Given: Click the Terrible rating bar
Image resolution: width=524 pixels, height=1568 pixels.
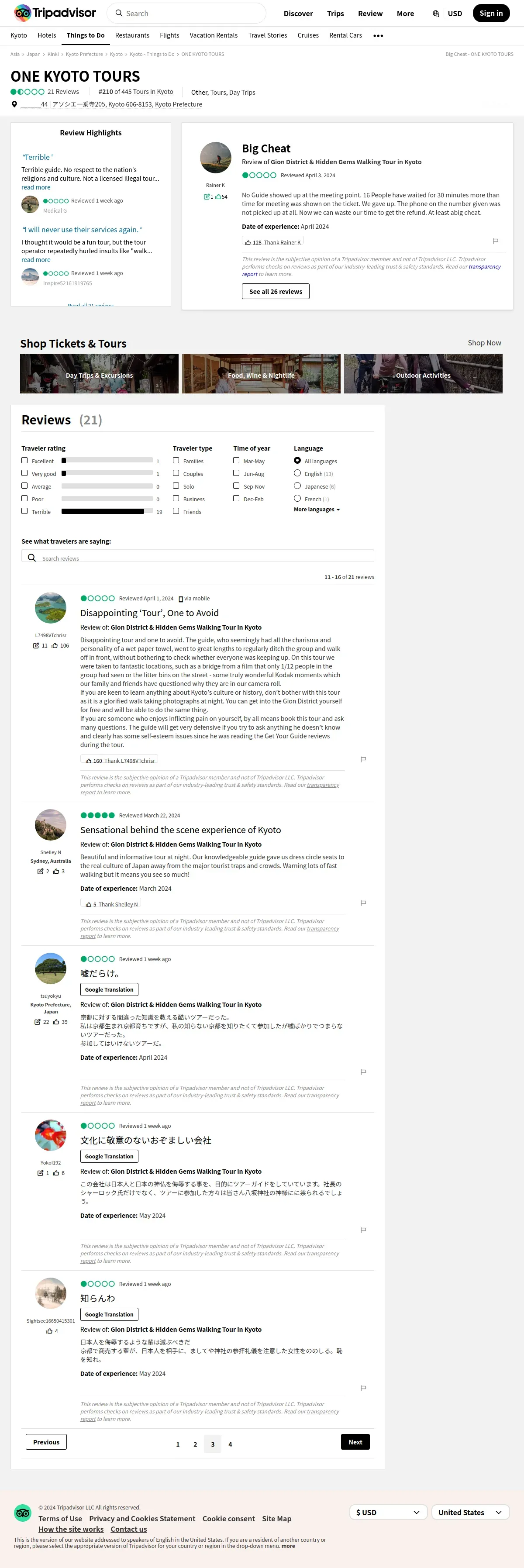Looking at the screenshot, I should 107,511.
